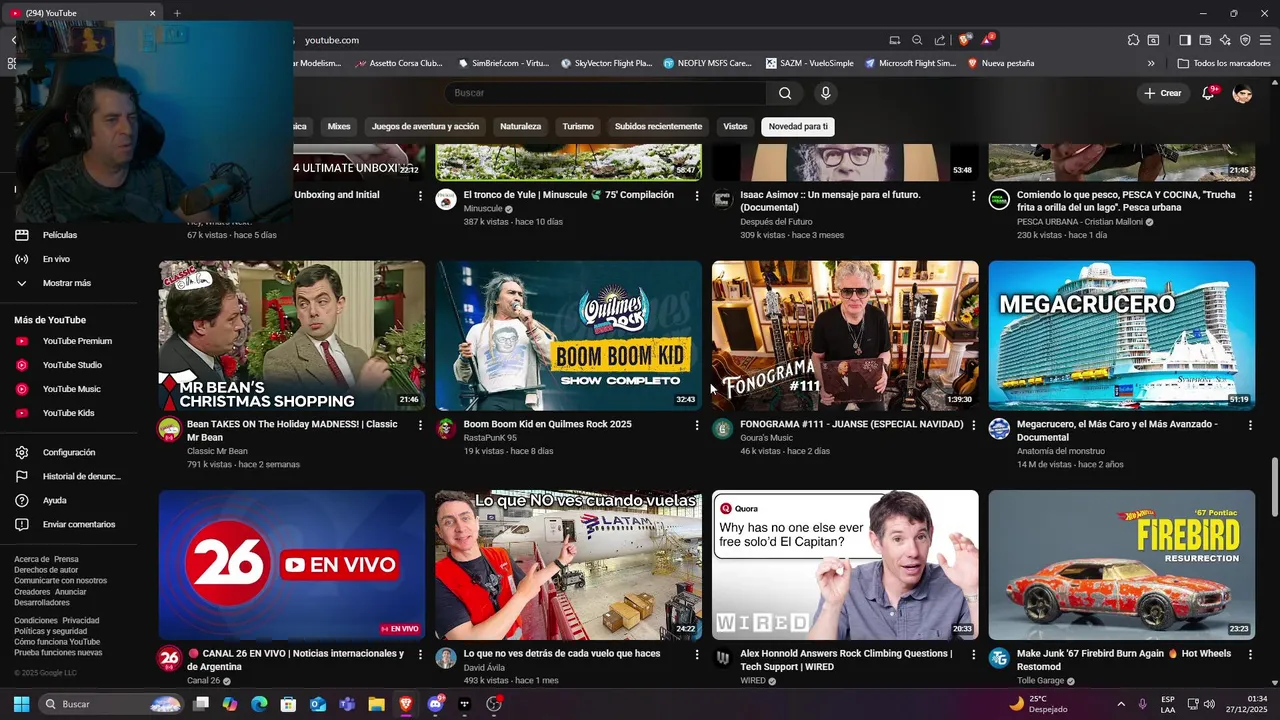
Task: Open the YouTube notifications bell
Action: click(1208, 93)
